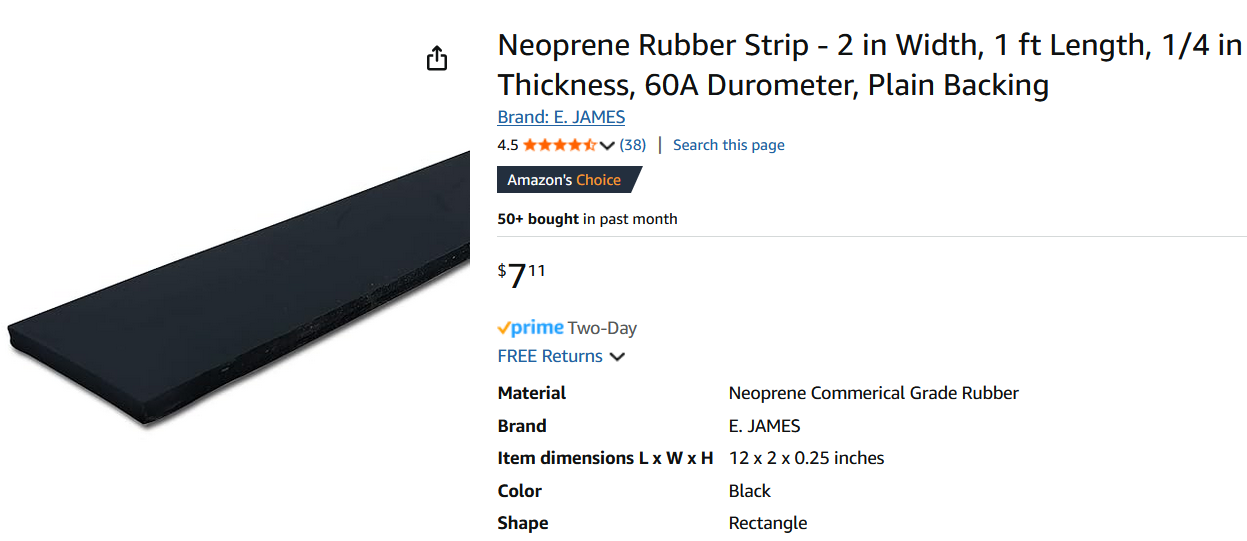Image resolution: width=1247 pixels, height=541 pixels.
Task: View the 38 customer reviews link
Action: 633,145
